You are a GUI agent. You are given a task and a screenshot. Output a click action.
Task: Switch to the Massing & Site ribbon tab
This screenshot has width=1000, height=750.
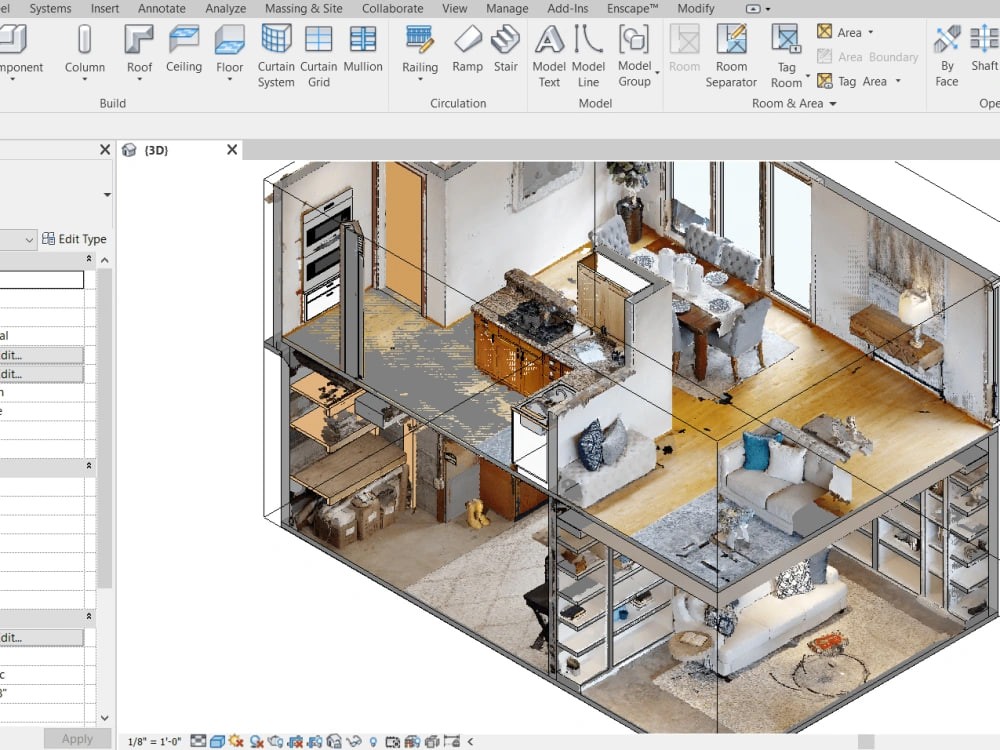[303, 8]
